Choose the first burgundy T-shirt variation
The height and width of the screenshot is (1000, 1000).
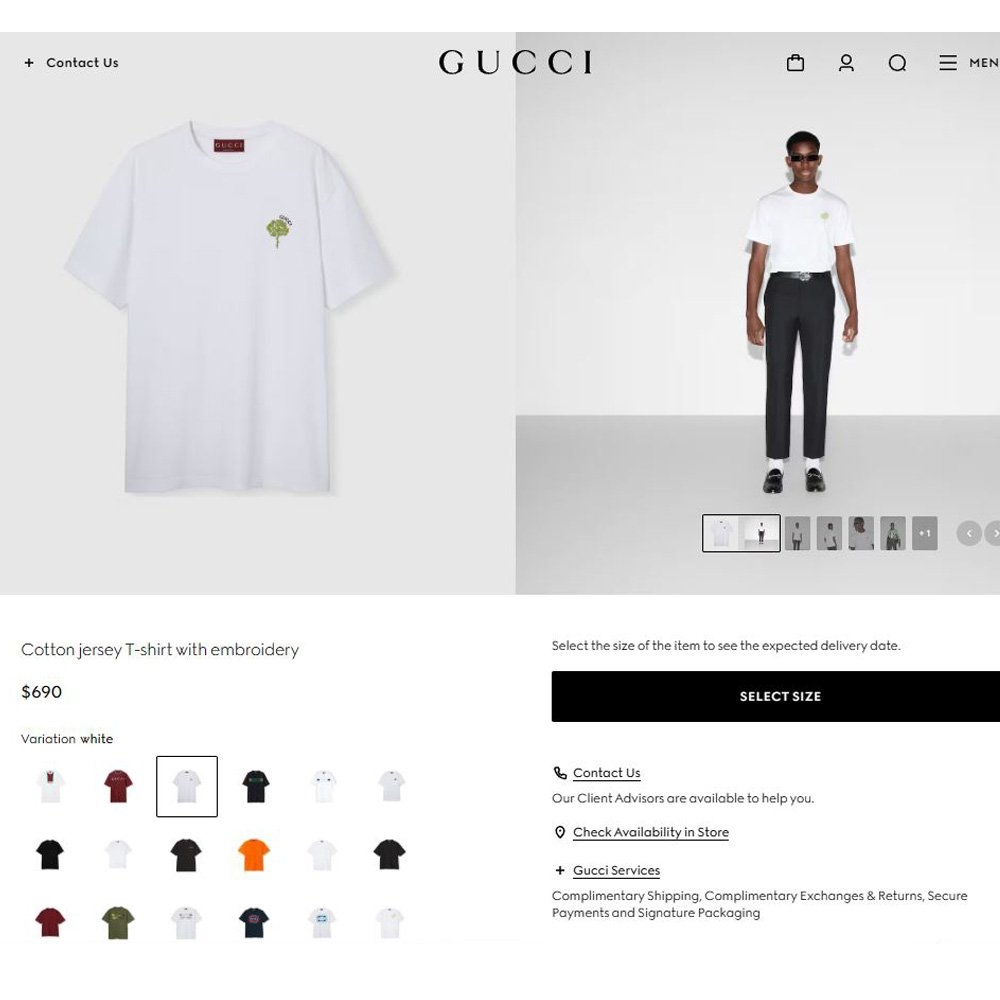click(x=118, y=786)
